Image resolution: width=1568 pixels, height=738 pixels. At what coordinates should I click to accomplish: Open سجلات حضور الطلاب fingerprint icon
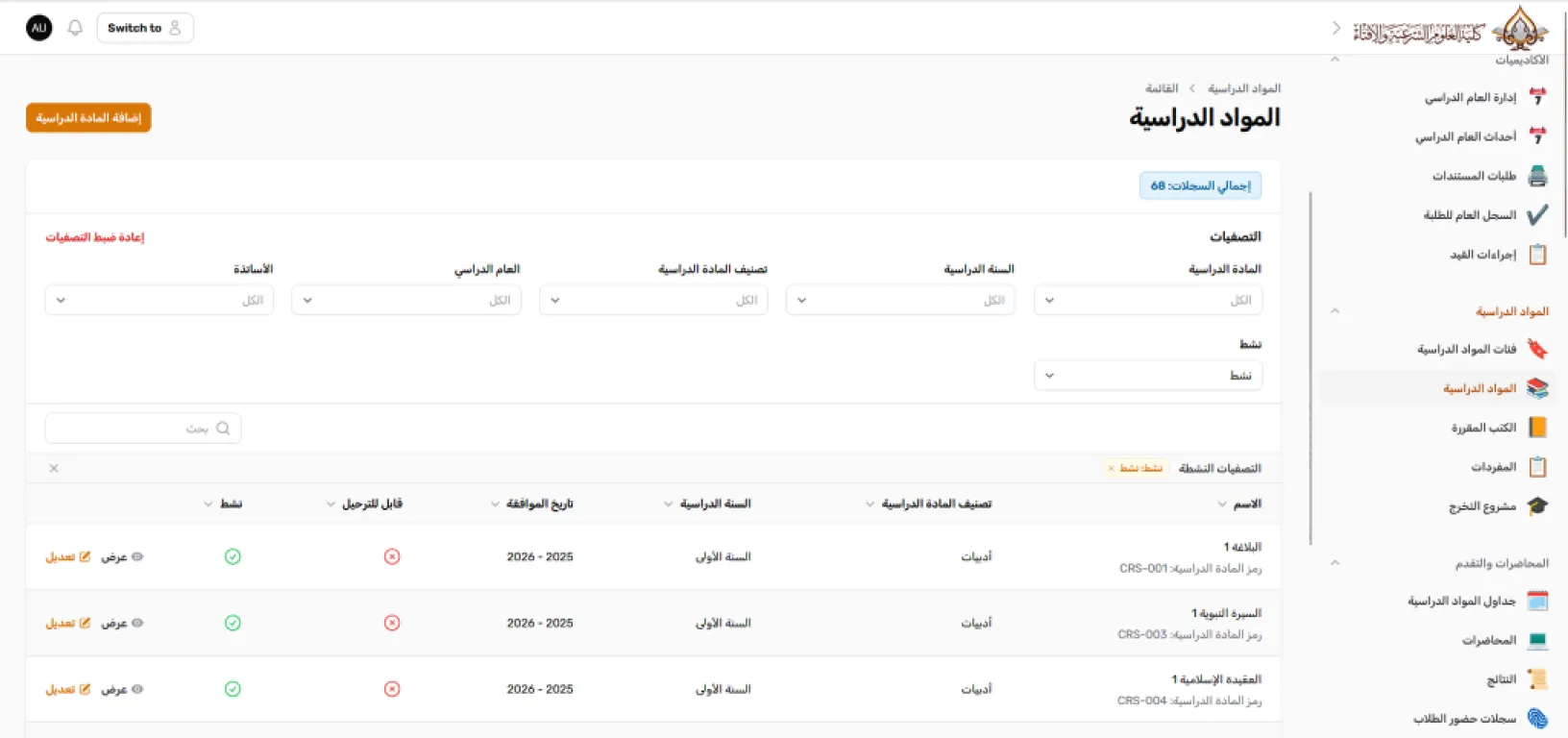1537,719
